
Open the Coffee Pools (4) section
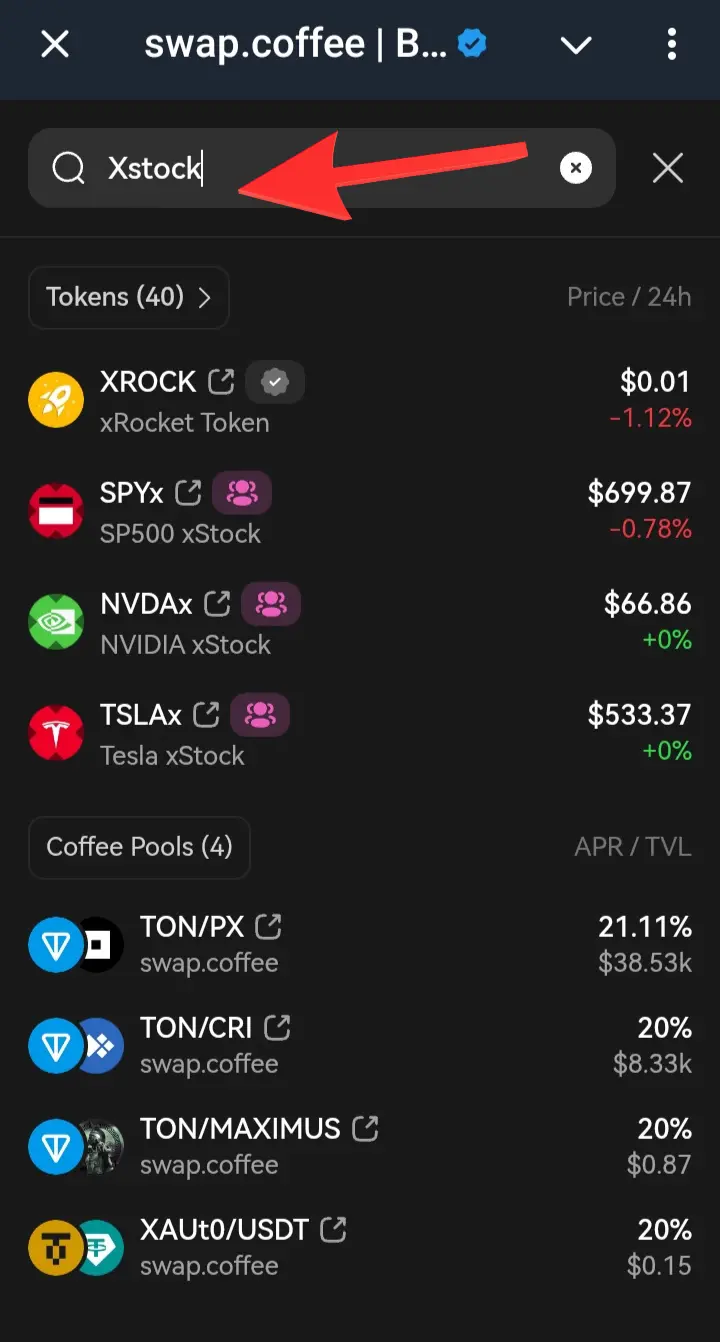pyautogui.click(x=139, y=847)
